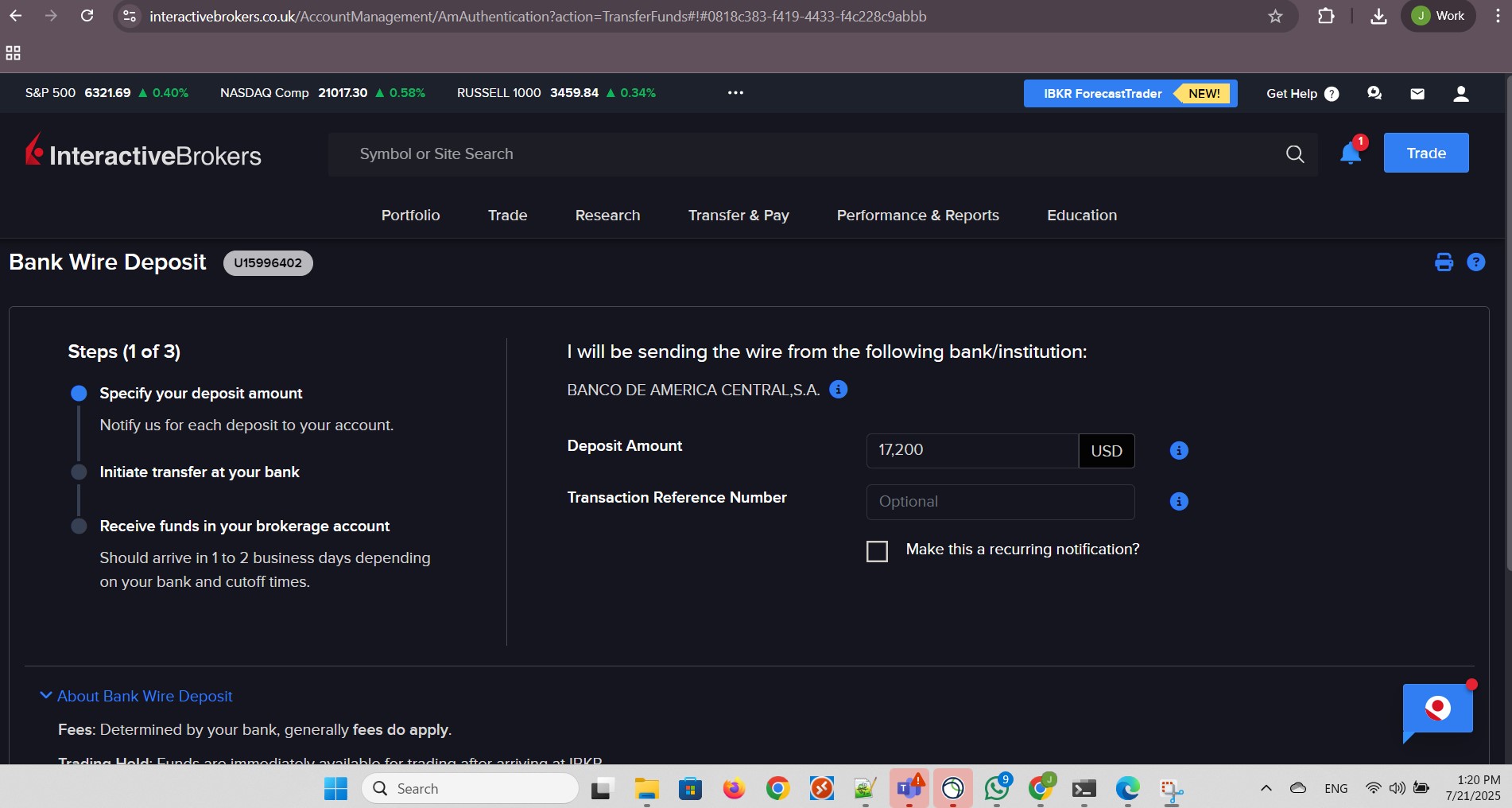Bookmark this page with the star icon
The height and width of the screenshot is (808, 1512).
click(x=1275, y=16)
